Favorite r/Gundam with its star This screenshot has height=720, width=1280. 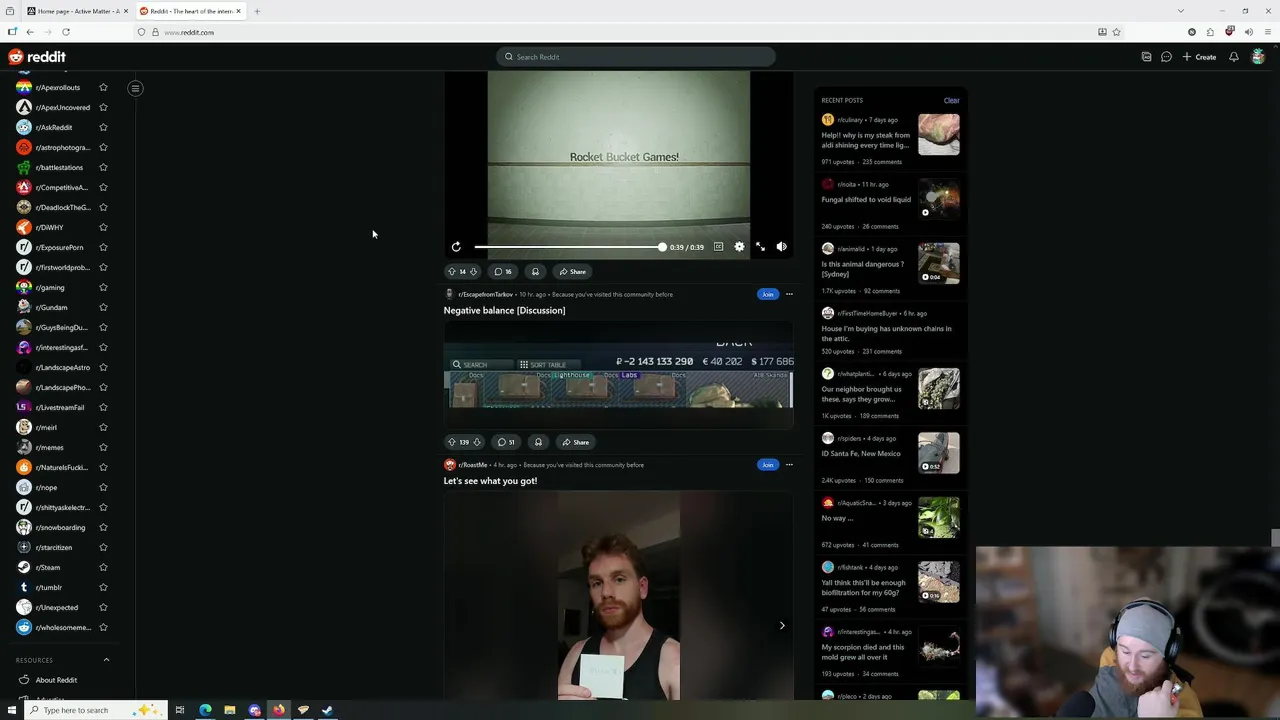click(103, 308)
